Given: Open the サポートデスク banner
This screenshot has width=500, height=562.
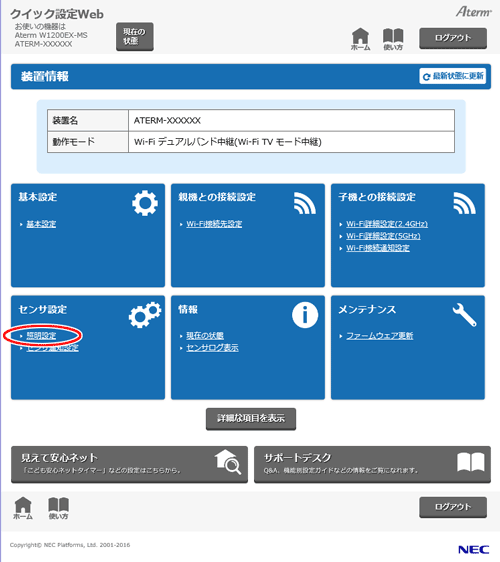Looking at the screenshot, I should [372, 464].
